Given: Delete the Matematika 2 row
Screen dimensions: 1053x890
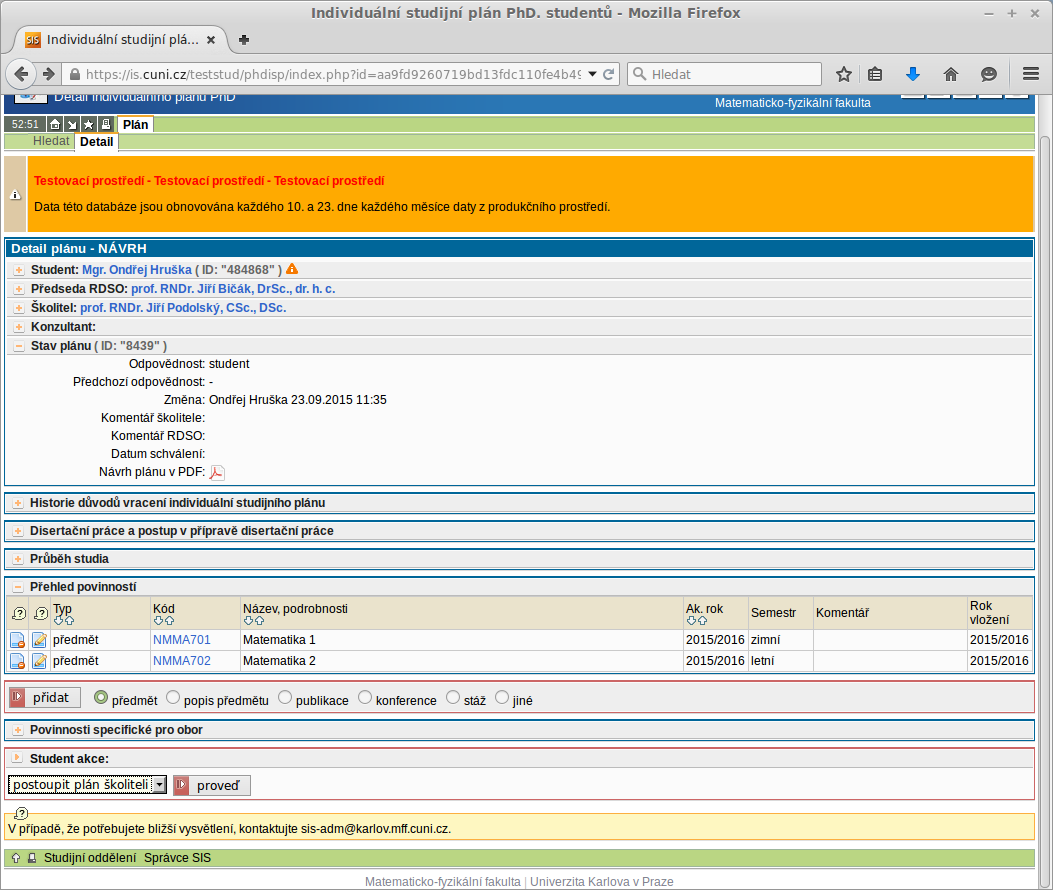Looking at the screenshot, I should tap(17, 661).
